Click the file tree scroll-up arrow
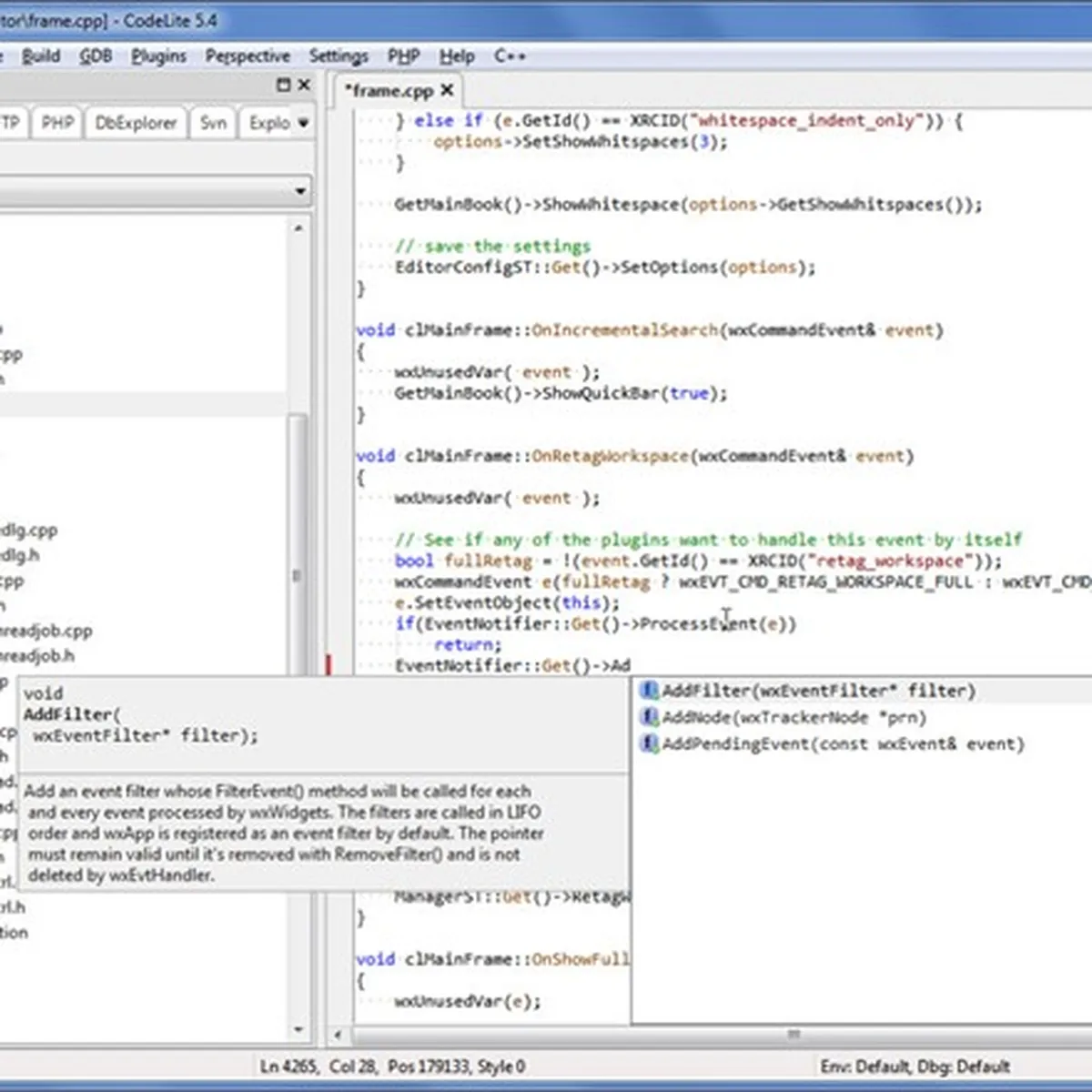1092x1092 pixels. 298,228
